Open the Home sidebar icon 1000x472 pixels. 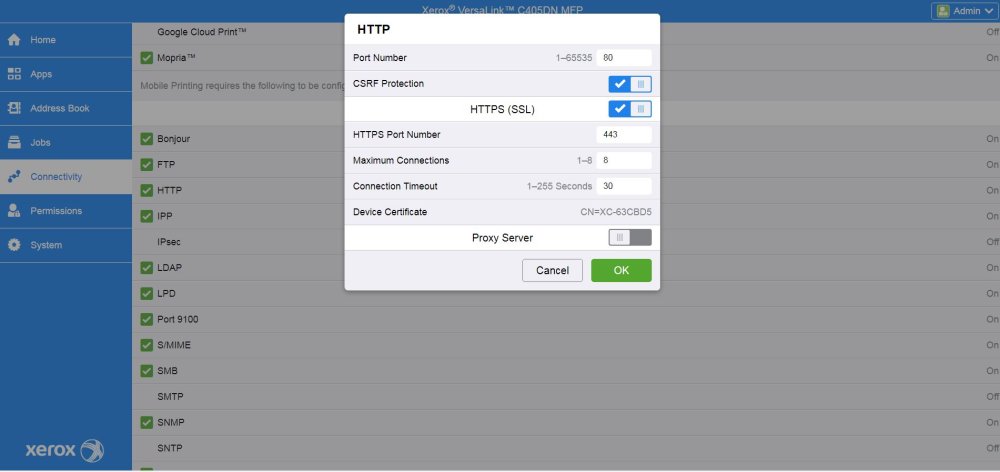[x=14, y=40]
